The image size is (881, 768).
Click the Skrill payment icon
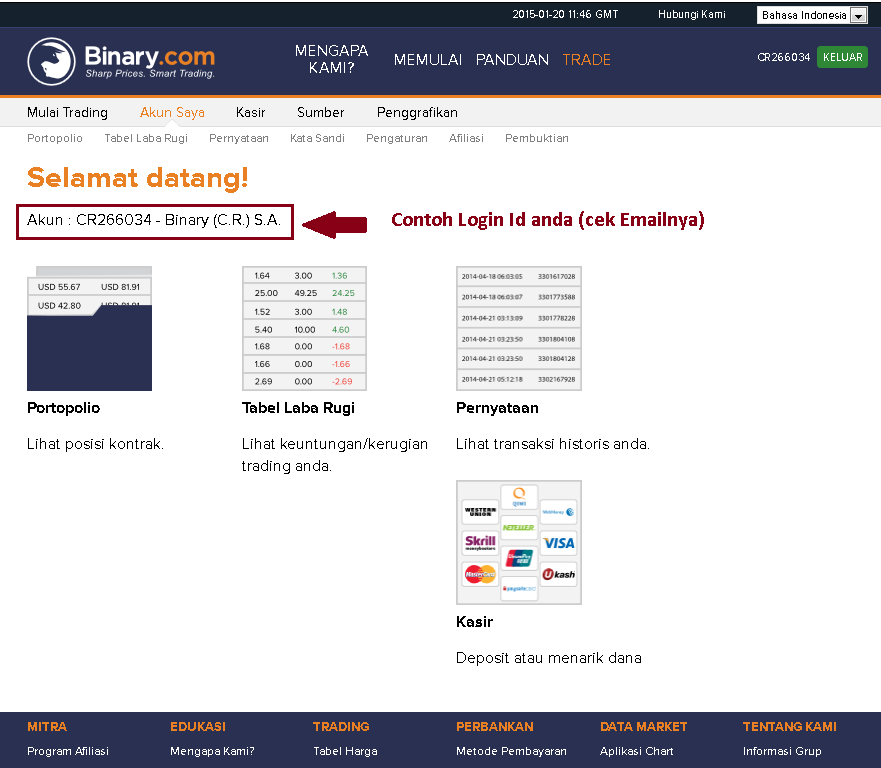tap(480, 542)
